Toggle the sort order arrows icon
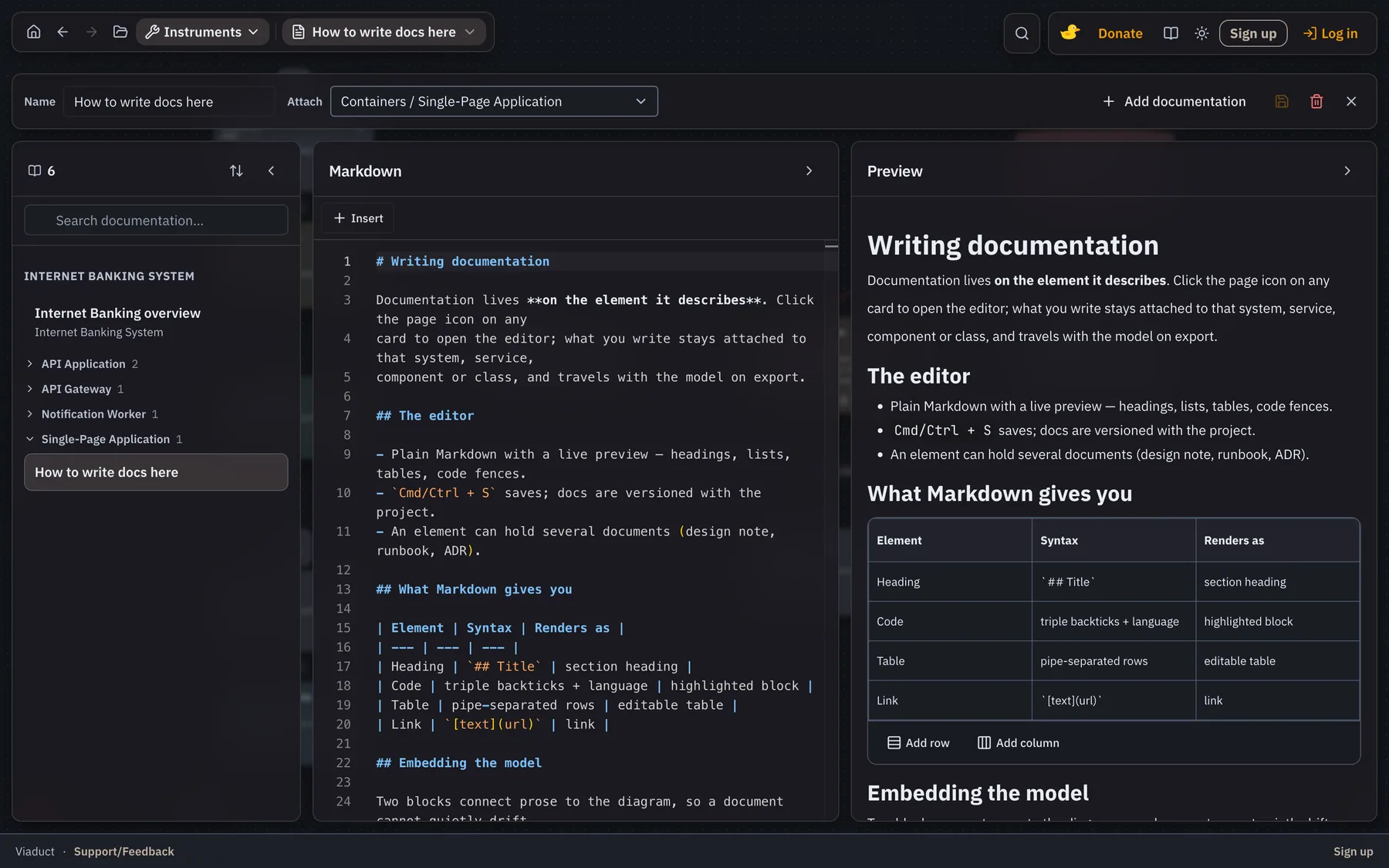This screenshot has width=1389, height=868. click(x=236, y=171)
